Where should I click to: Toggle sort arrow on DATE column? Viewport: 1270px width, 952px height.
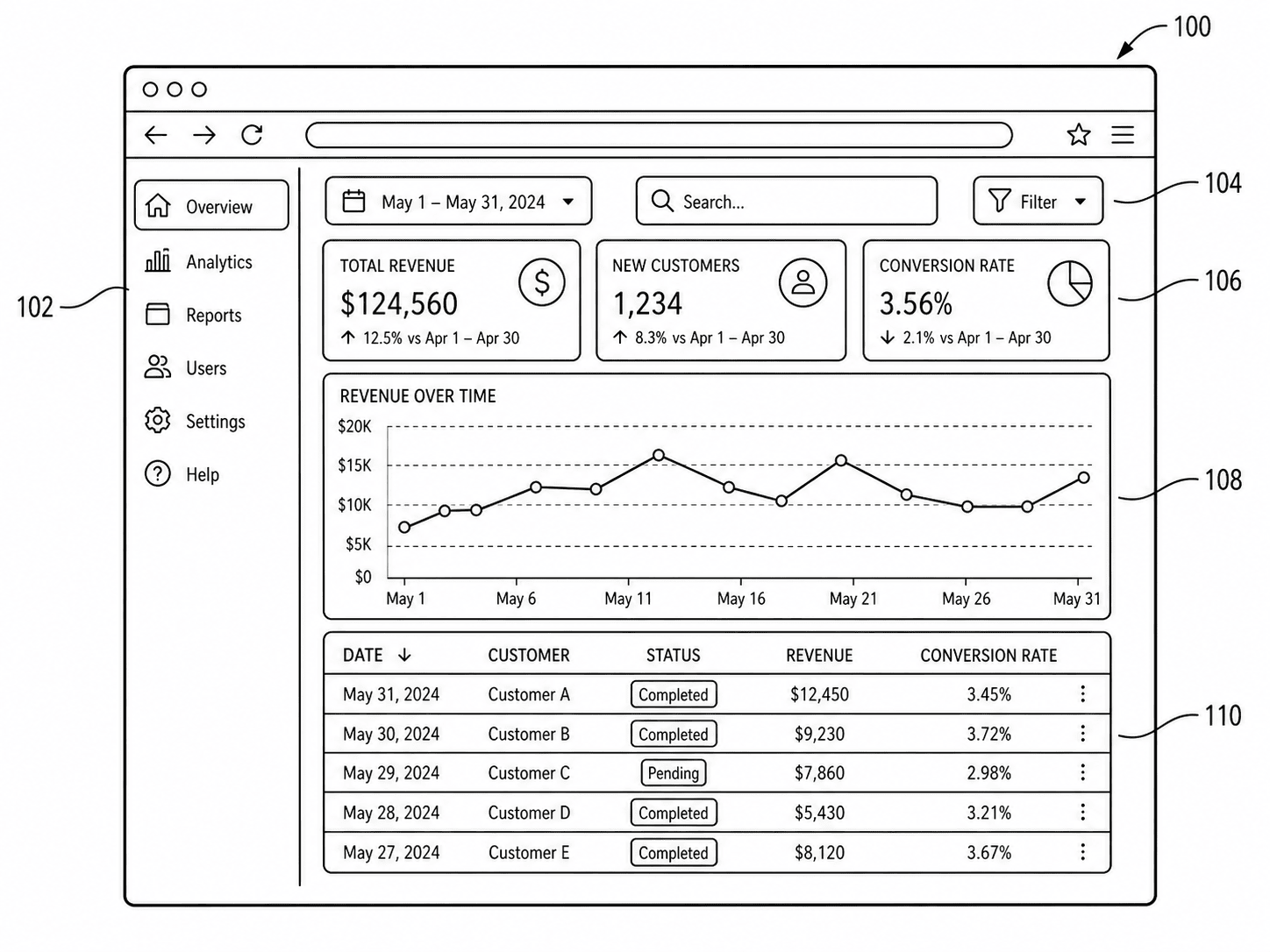404,655
